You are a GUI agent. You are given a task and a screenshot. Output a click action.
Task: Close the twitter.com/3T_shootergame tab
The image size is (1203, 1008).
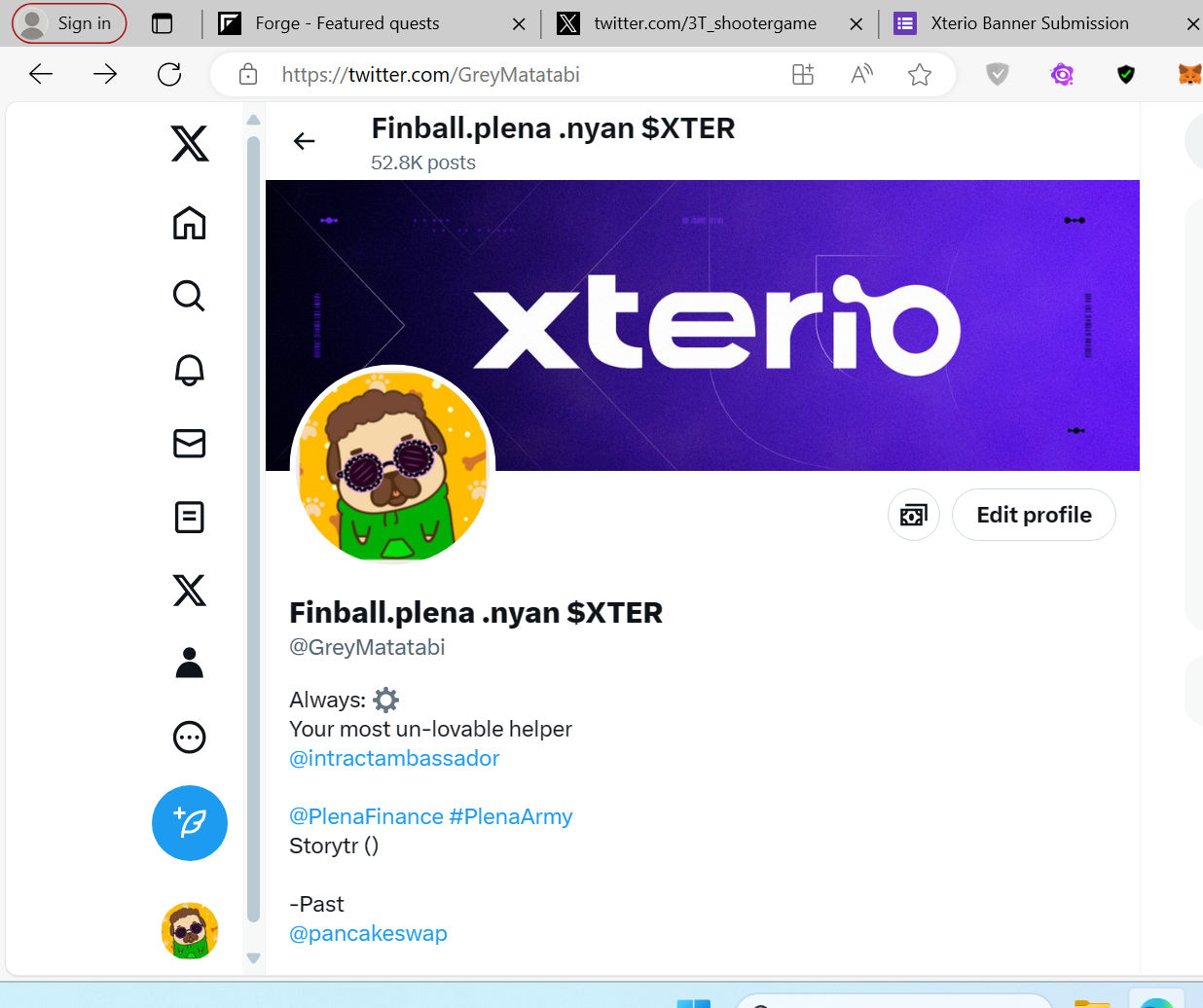click(857, 24)
